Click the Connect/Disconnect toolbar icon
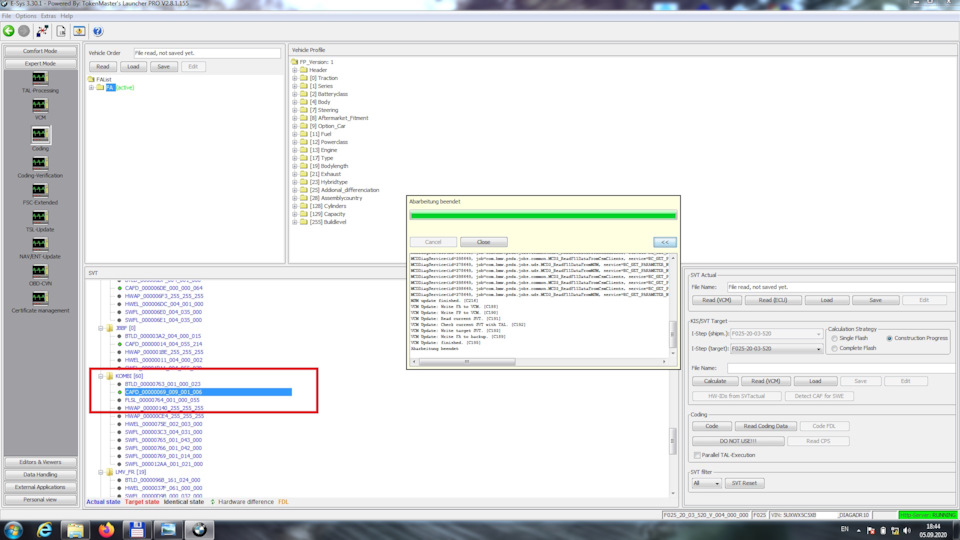The width and height of the screenshot is (960, 540). [42, 31]
